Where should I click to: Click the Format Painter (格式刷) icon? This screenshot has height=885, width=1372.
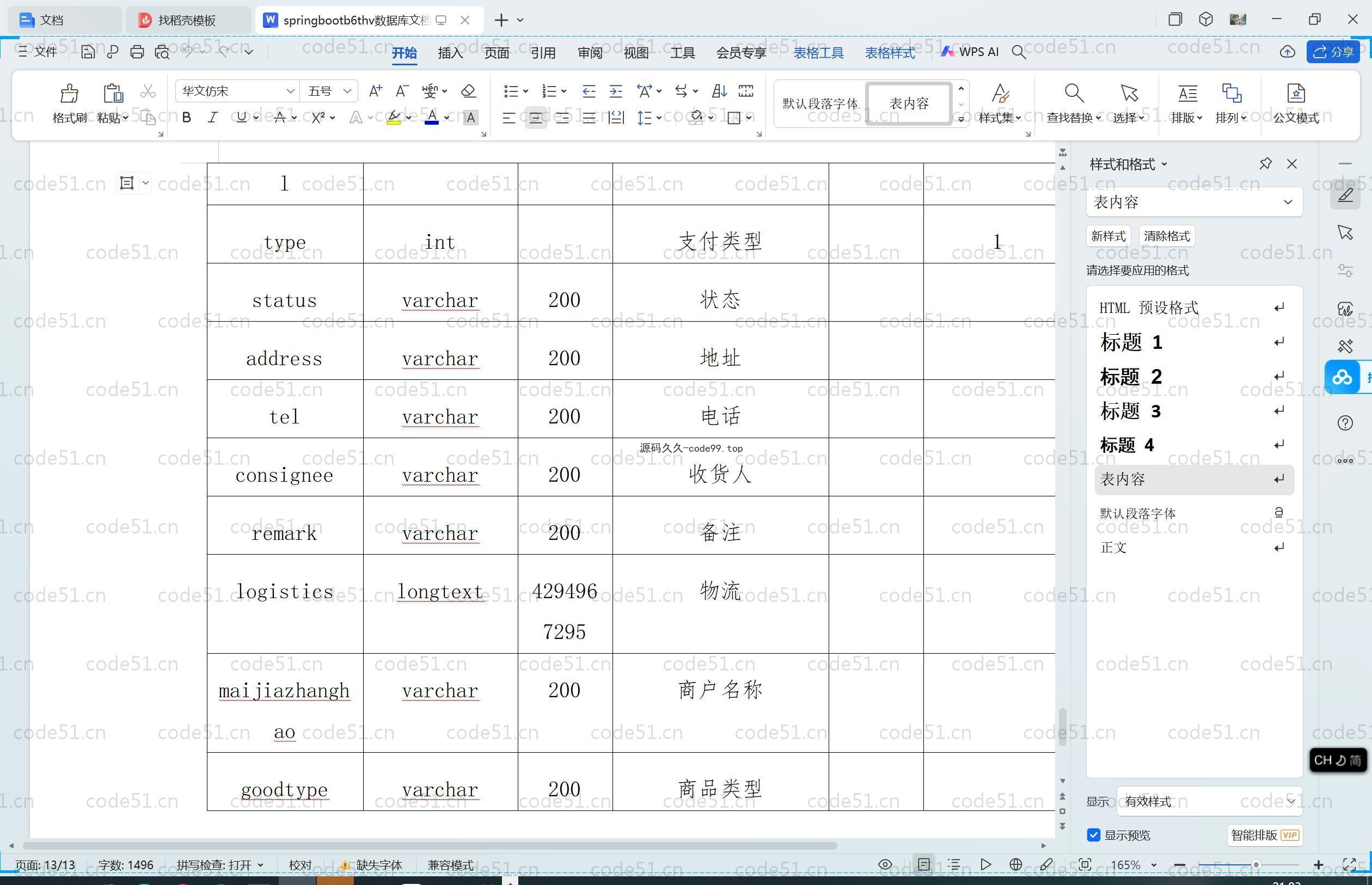pyautogui.click(x=69, y=93)
